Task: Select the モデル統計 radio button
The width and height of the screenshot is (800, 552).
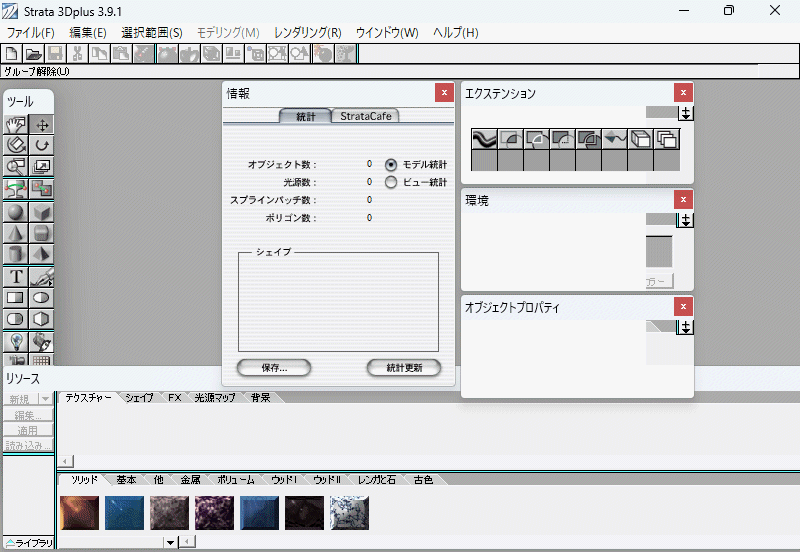Action: (391, 165)
